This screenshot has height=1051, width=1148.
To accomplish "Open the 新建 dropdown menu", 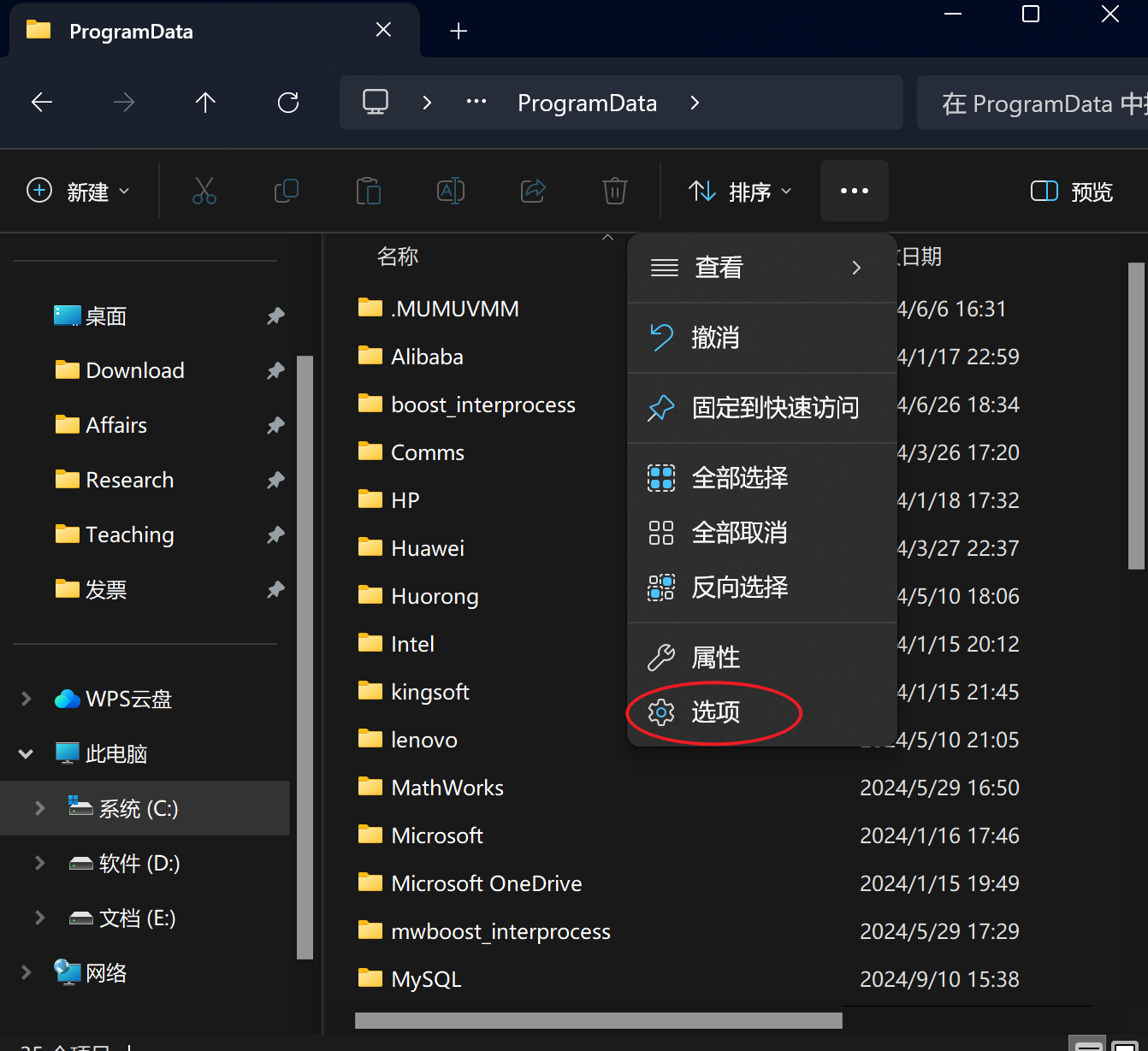I will (80, 191).
